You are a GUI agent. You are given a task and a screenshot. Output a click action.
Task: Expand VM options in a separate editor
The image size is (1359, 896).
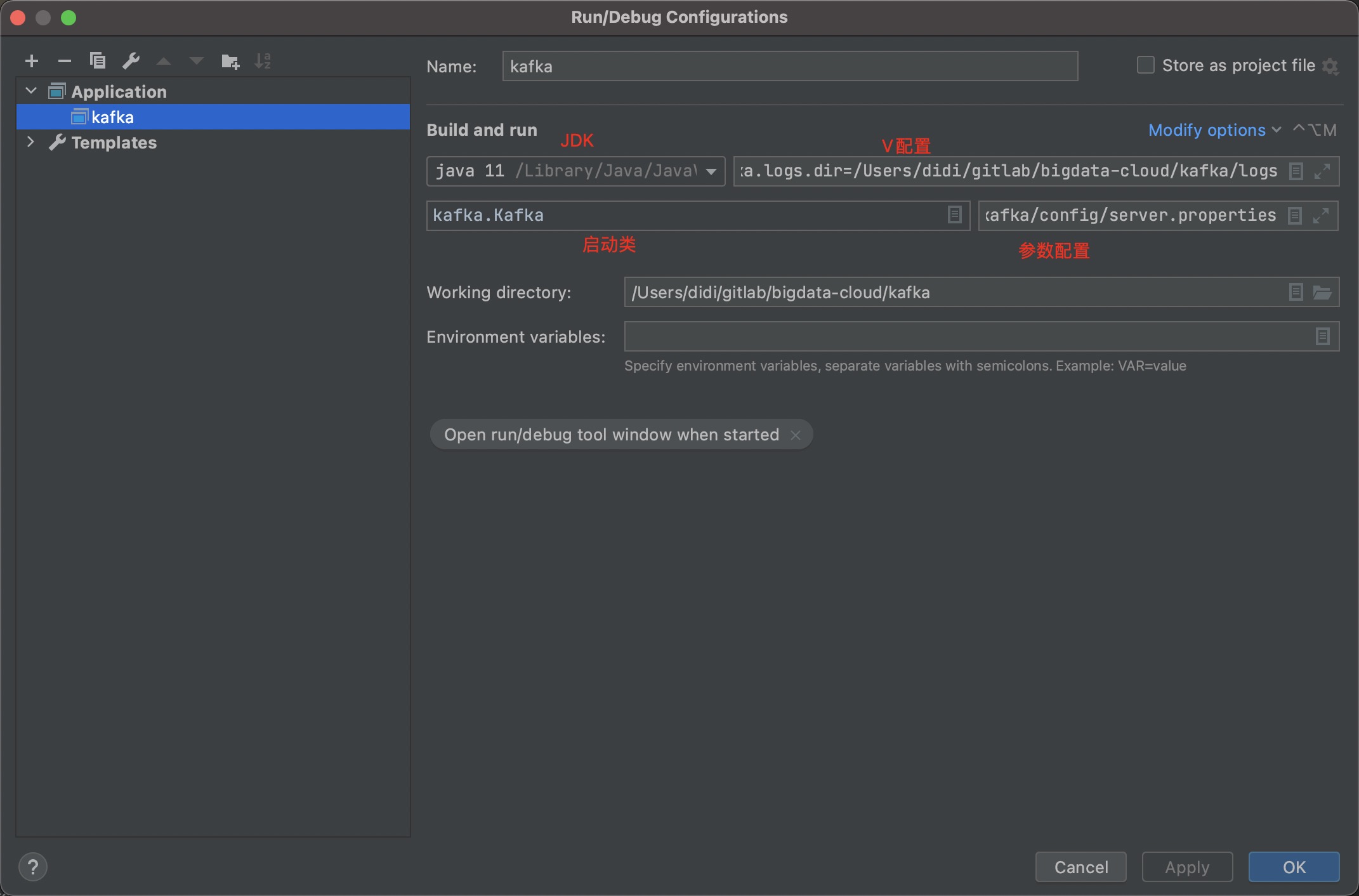pyautogui.click(x=1323, y=171)
